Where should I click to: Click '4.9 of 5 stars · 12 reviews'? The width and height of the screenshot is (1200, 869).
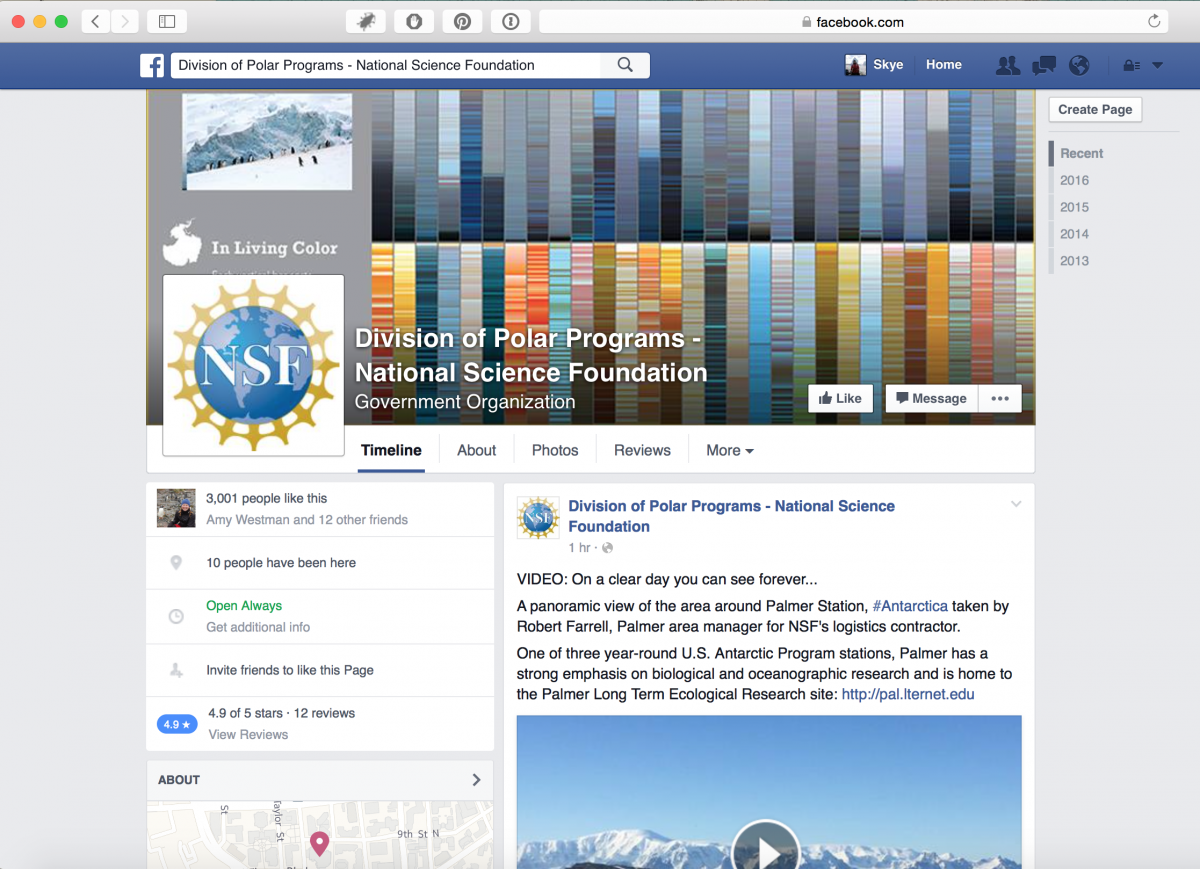pos(281,713)
